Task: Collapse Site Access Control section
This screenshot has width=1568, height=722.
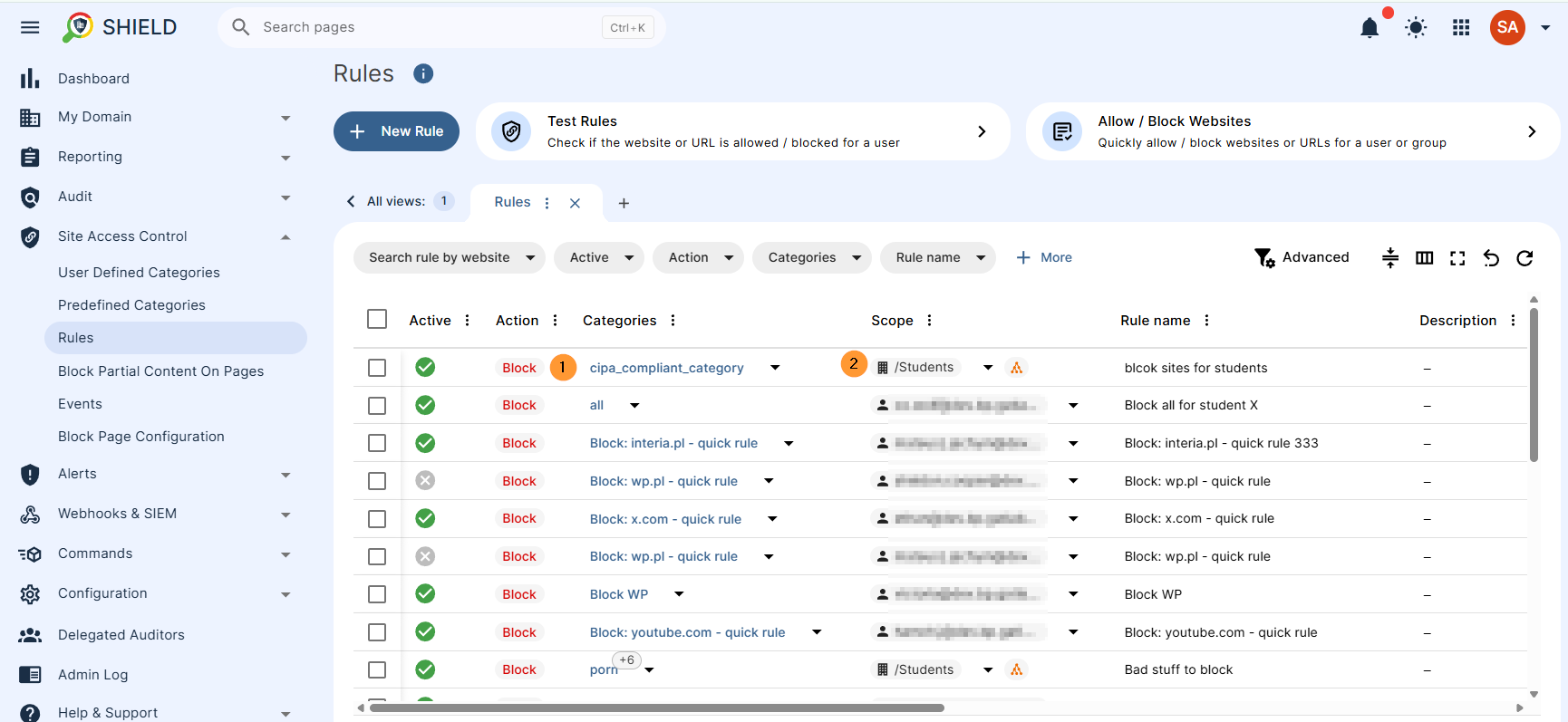Action: point(286,237)
